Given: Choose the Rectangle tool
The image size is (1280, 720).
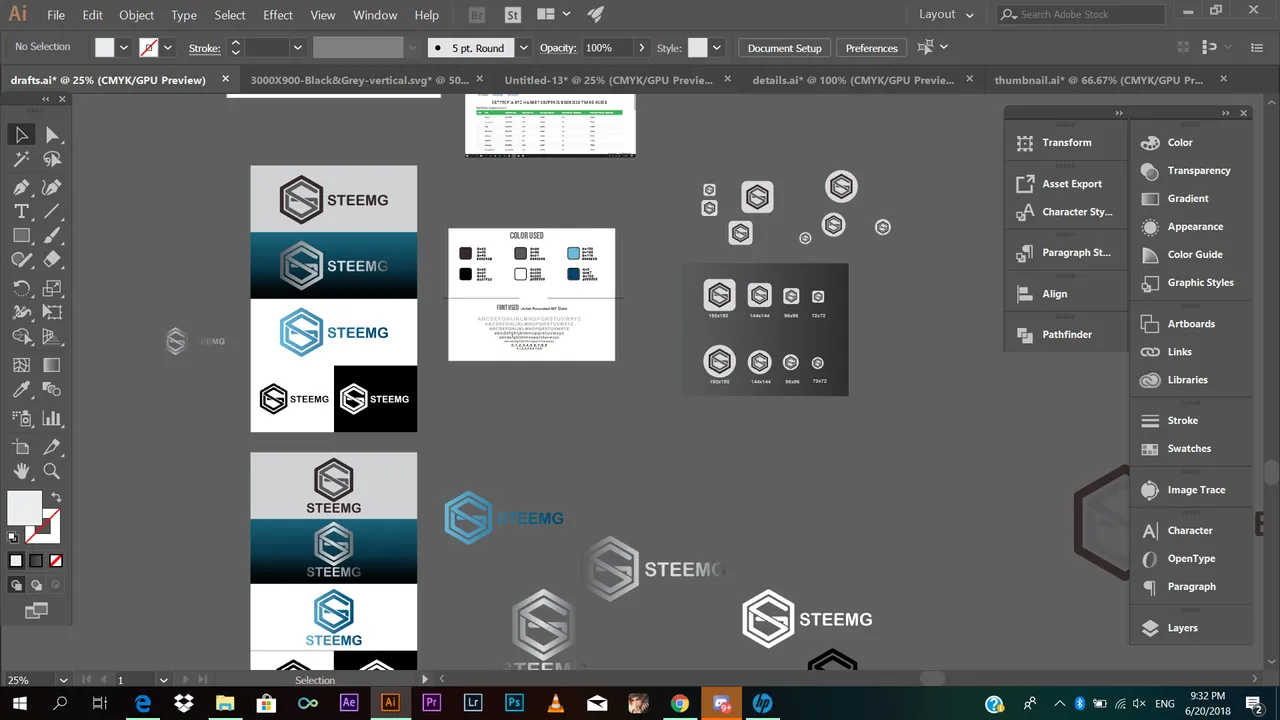Looking at the screenshot, I should click(x=21, y=236).
